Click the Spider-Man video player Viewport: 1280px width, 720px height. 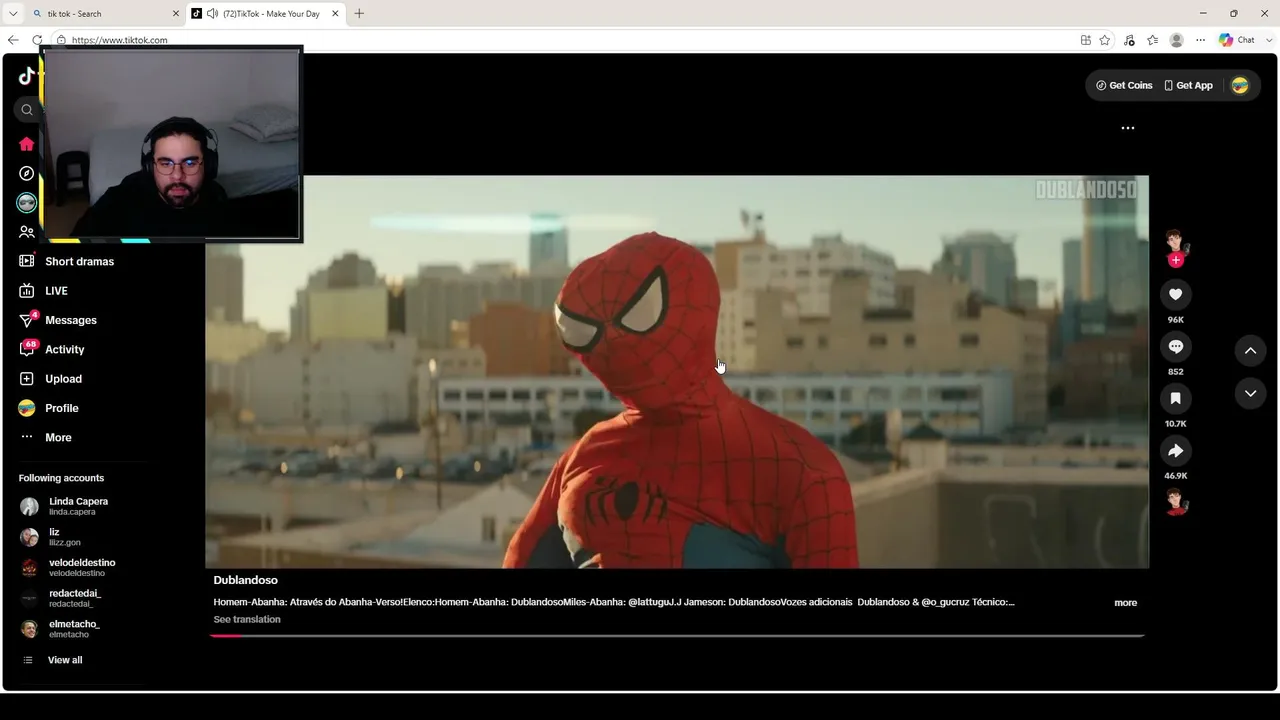coord(677,372)
